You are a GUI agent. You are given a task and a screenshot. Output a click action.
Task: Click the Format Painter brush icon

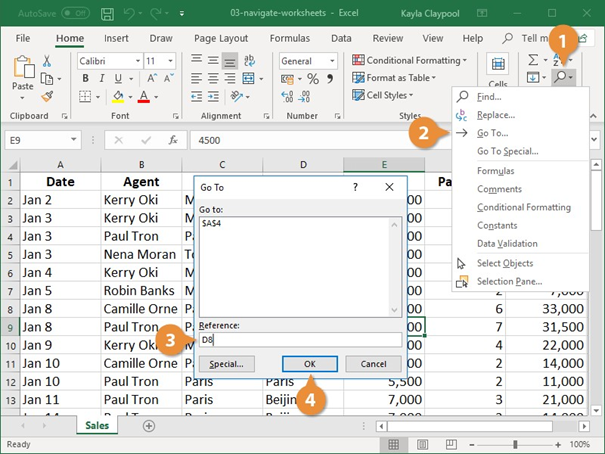(47, 96)
